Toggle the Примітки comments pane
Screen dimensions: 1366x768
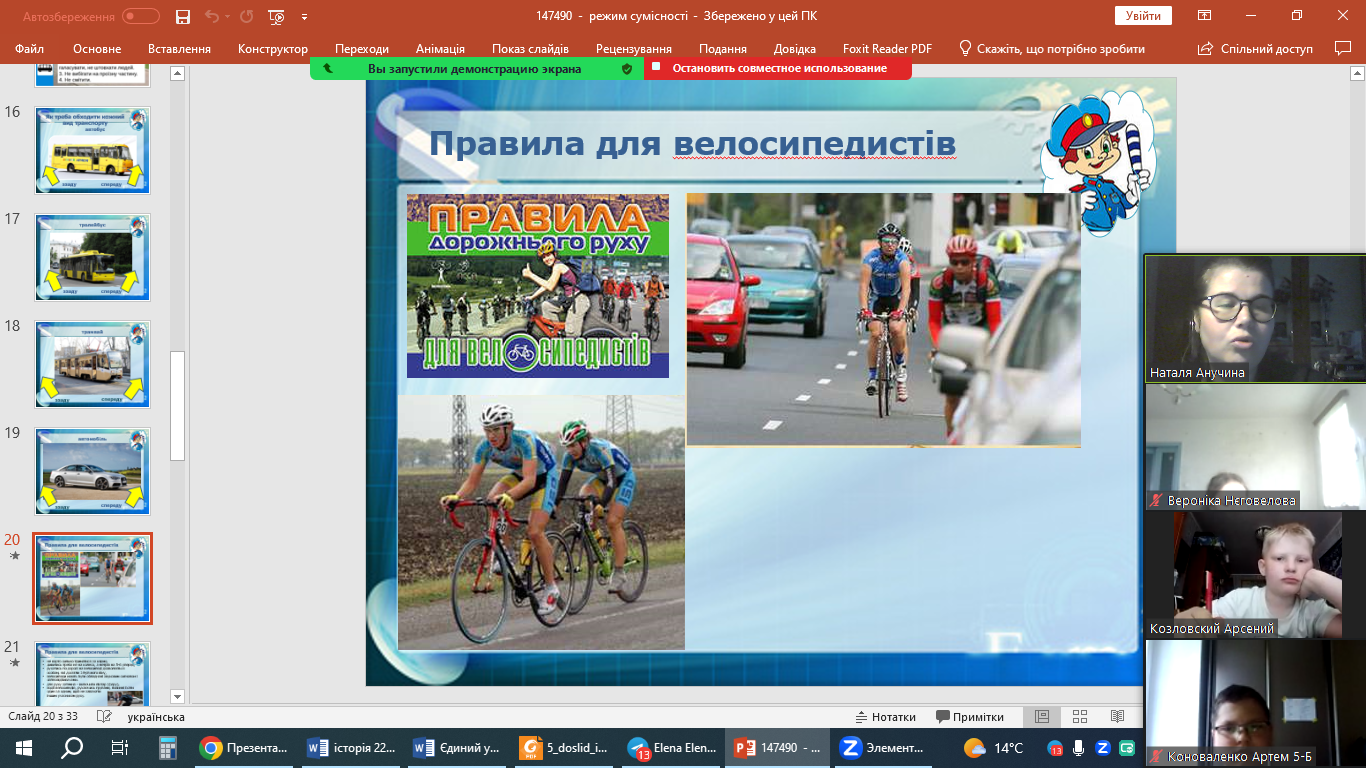coord(970,717)
